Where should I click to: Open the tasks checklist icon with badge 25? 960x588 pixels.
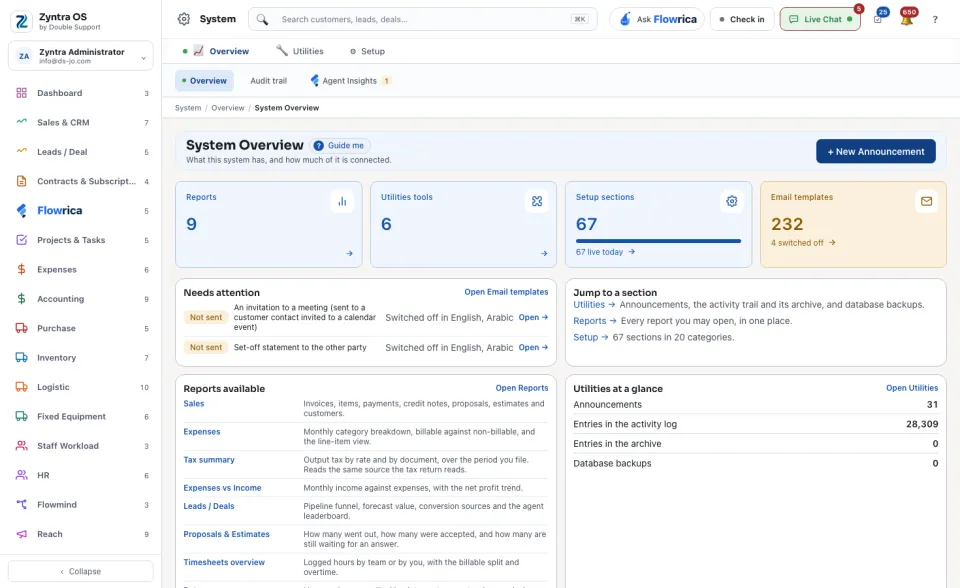click(x=878, y=19)
